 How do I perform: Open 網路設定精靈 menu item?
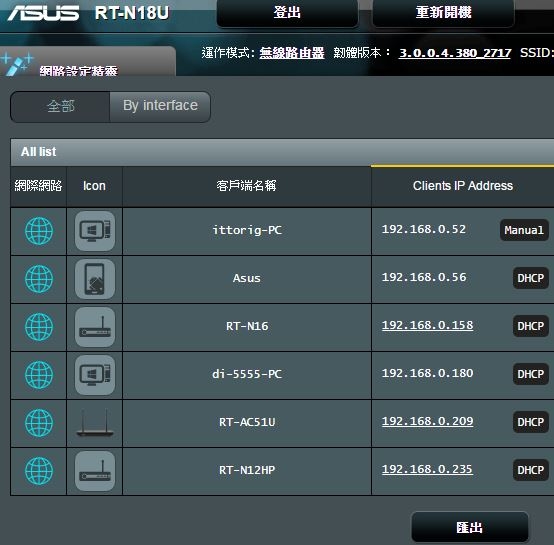[x=78, y=71]
